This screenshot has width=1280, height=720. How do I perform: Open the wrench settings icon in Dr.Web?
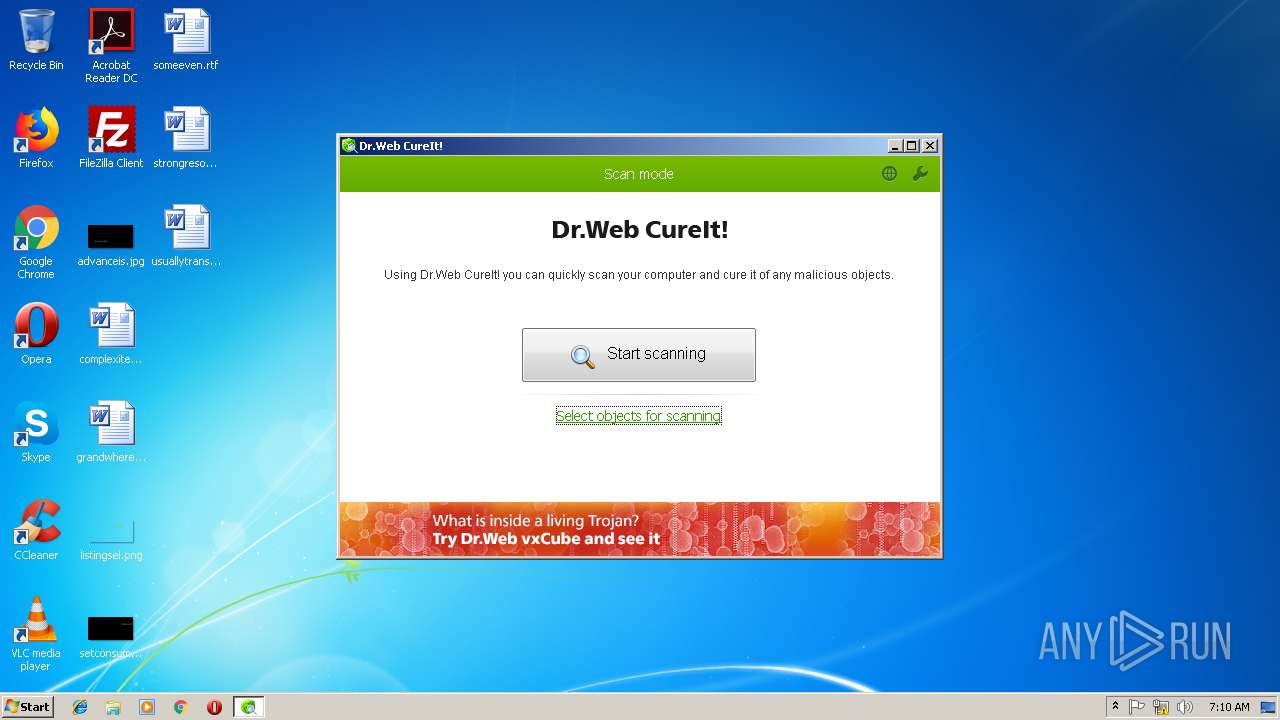point(920,173)
